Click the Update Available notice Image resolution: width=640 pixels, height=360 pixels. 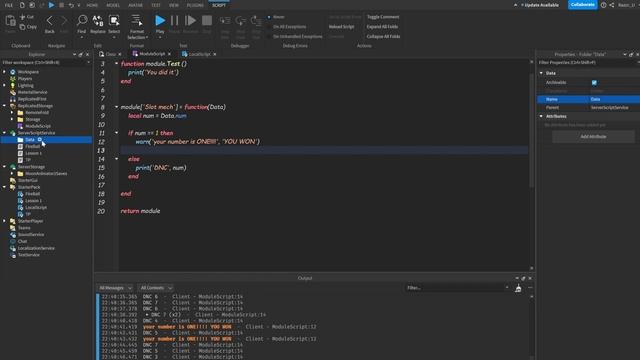tap(540, 5)
